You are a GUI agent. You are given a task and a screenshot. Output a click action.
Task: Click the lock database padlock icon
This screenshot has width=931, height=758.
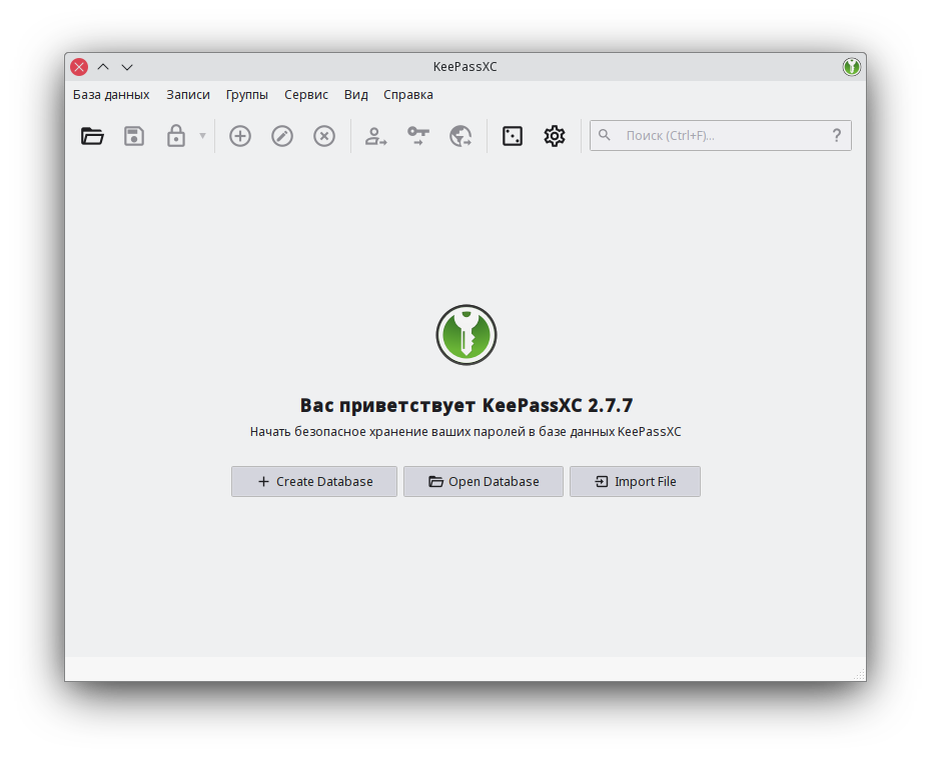(176, 136)
